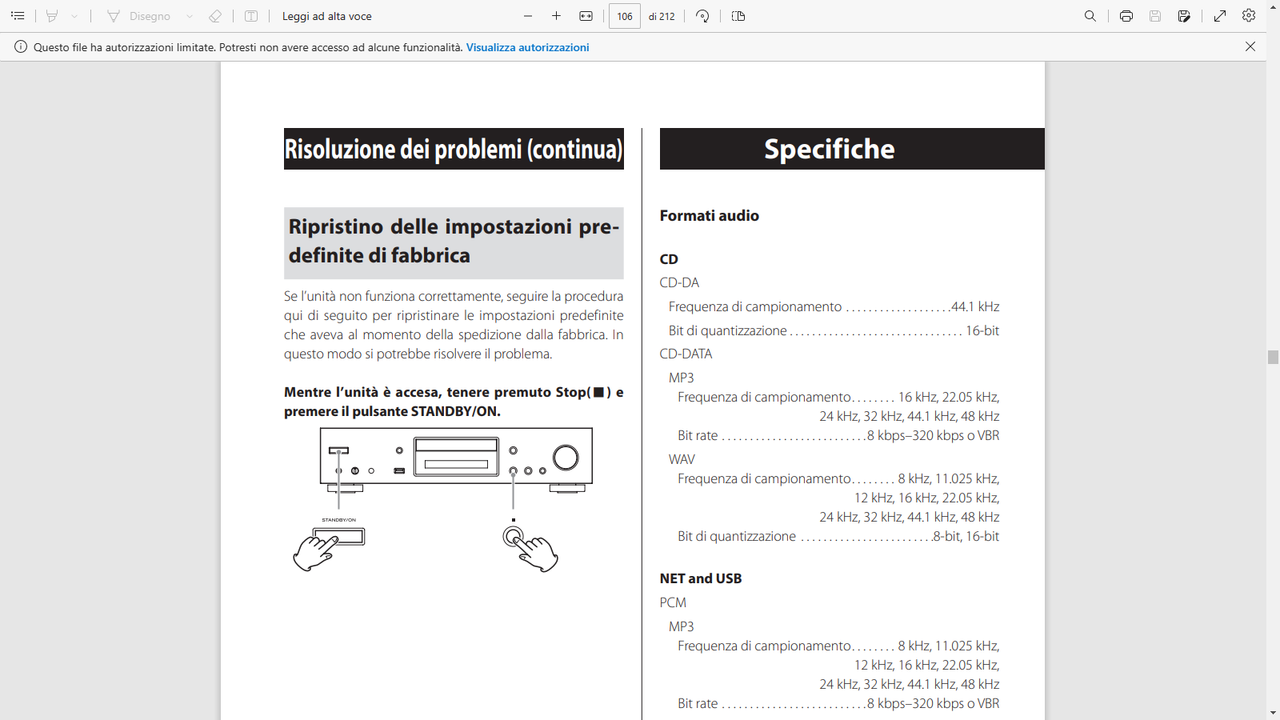Image resolution: width=1280 pixels, height=720 pixels.
Task: Click the '8-bit, 16-bit' quantization value
Action: (966, 537)
